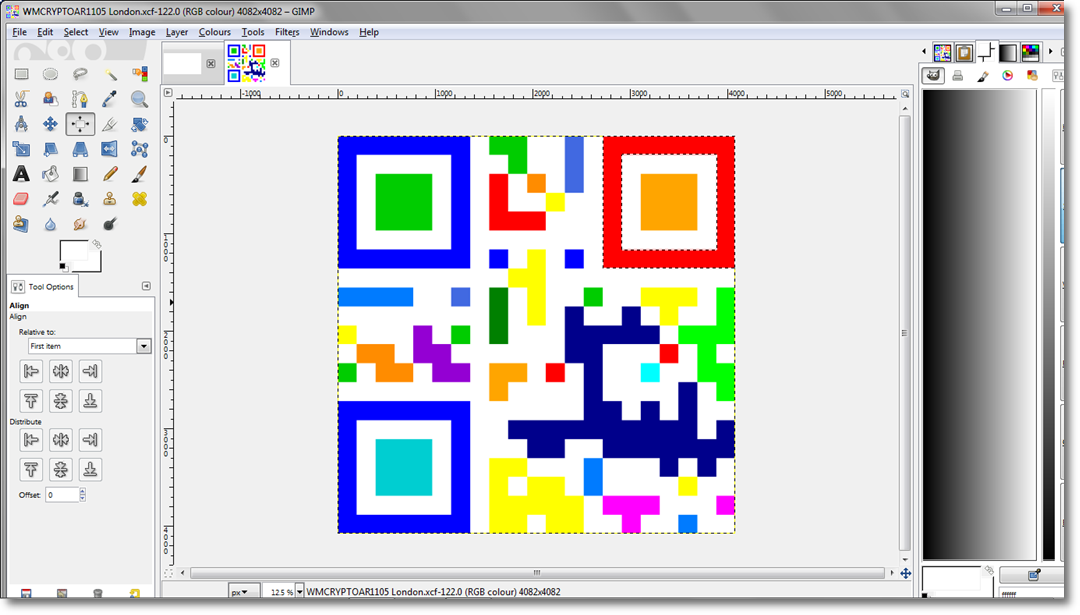This screenshot has width=1080, height=615.
Task: Increase the Offset value using stepper
Action: (83, 492)
